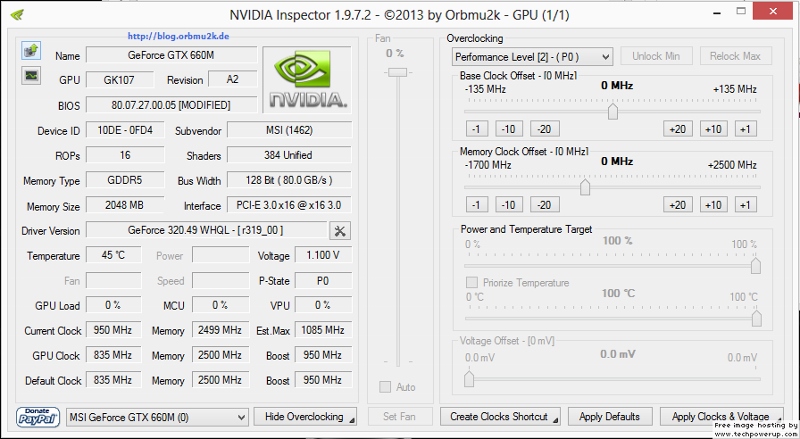
Task: Open the Performance Level [2] - (P0) dropdown
Action: tap(532, 57)
